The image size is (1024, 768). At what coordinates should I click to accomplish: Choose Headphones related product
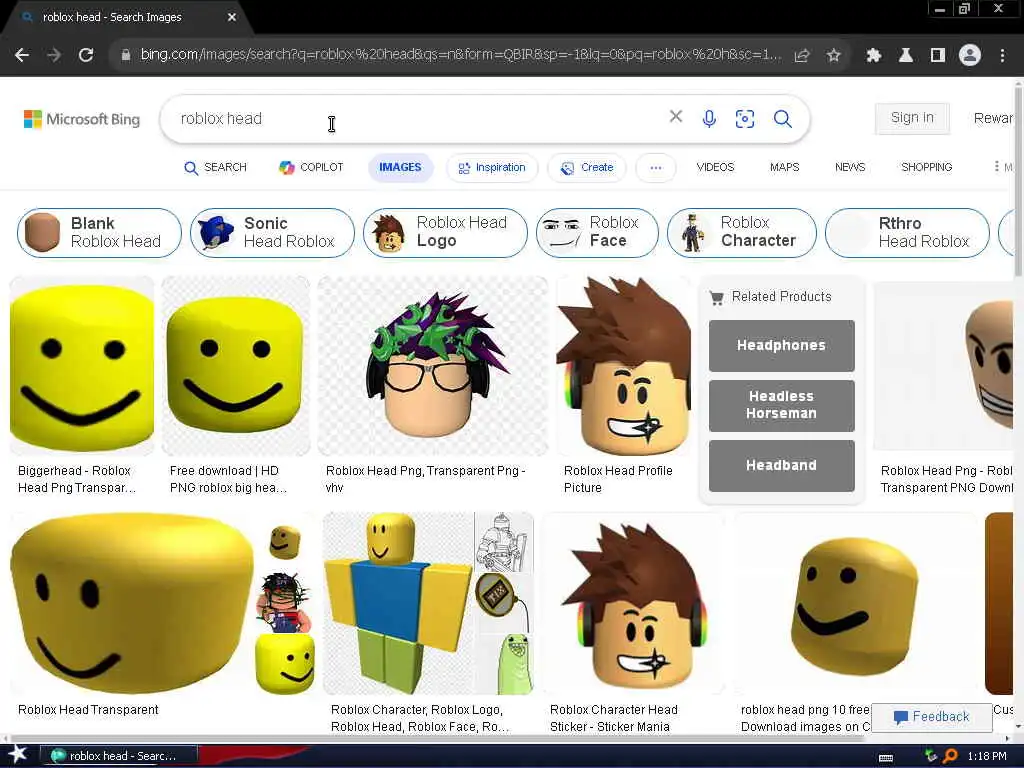782,345
